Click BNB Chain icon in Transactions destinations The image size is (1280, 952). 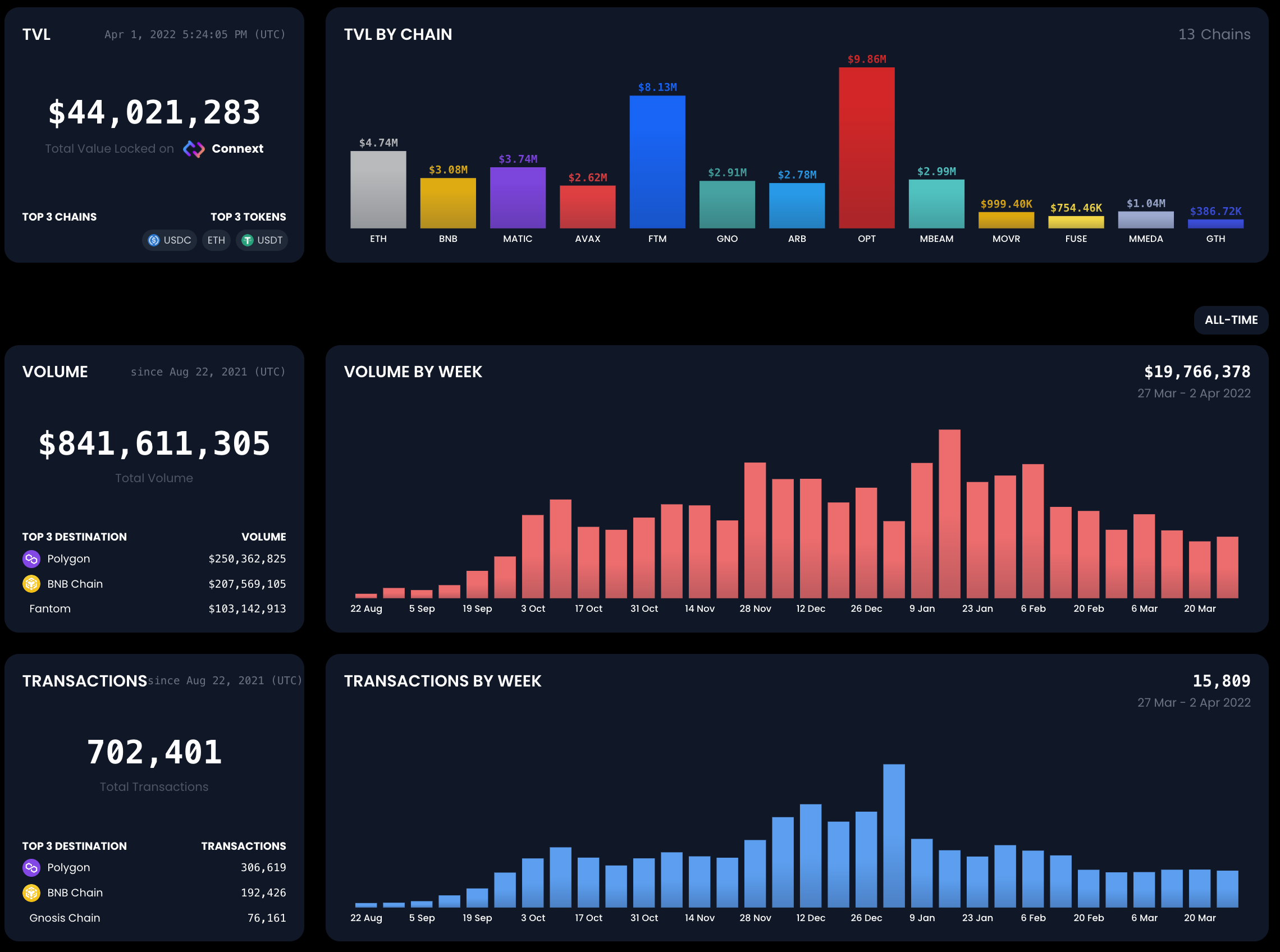(x=31, y=893)
